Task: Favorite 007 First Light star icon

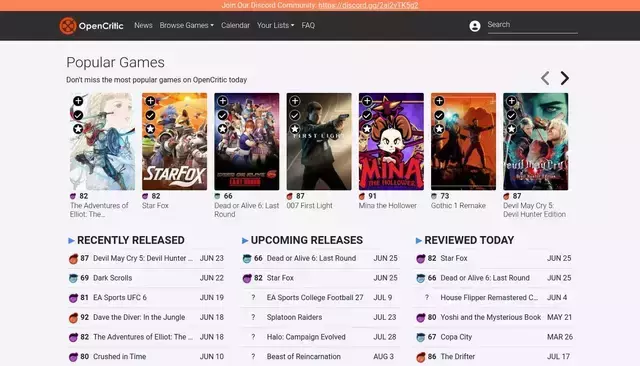Action: click(295, 129)
